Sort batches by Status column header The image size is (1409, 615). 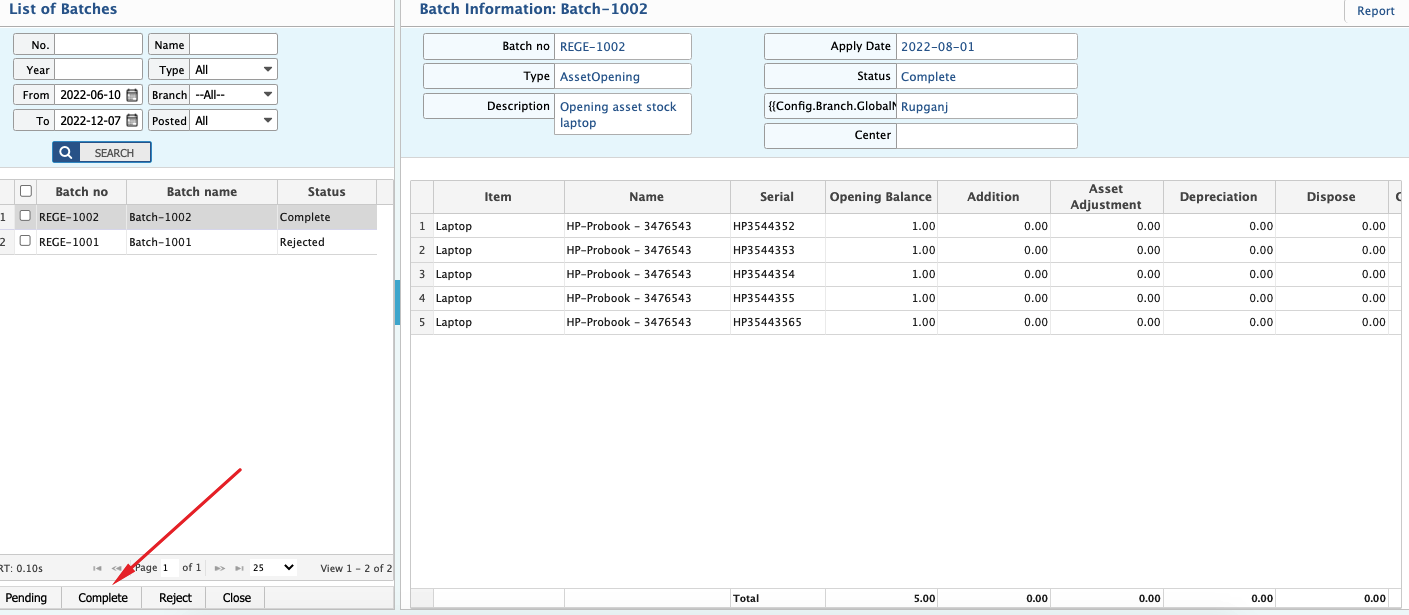(326, 192)
